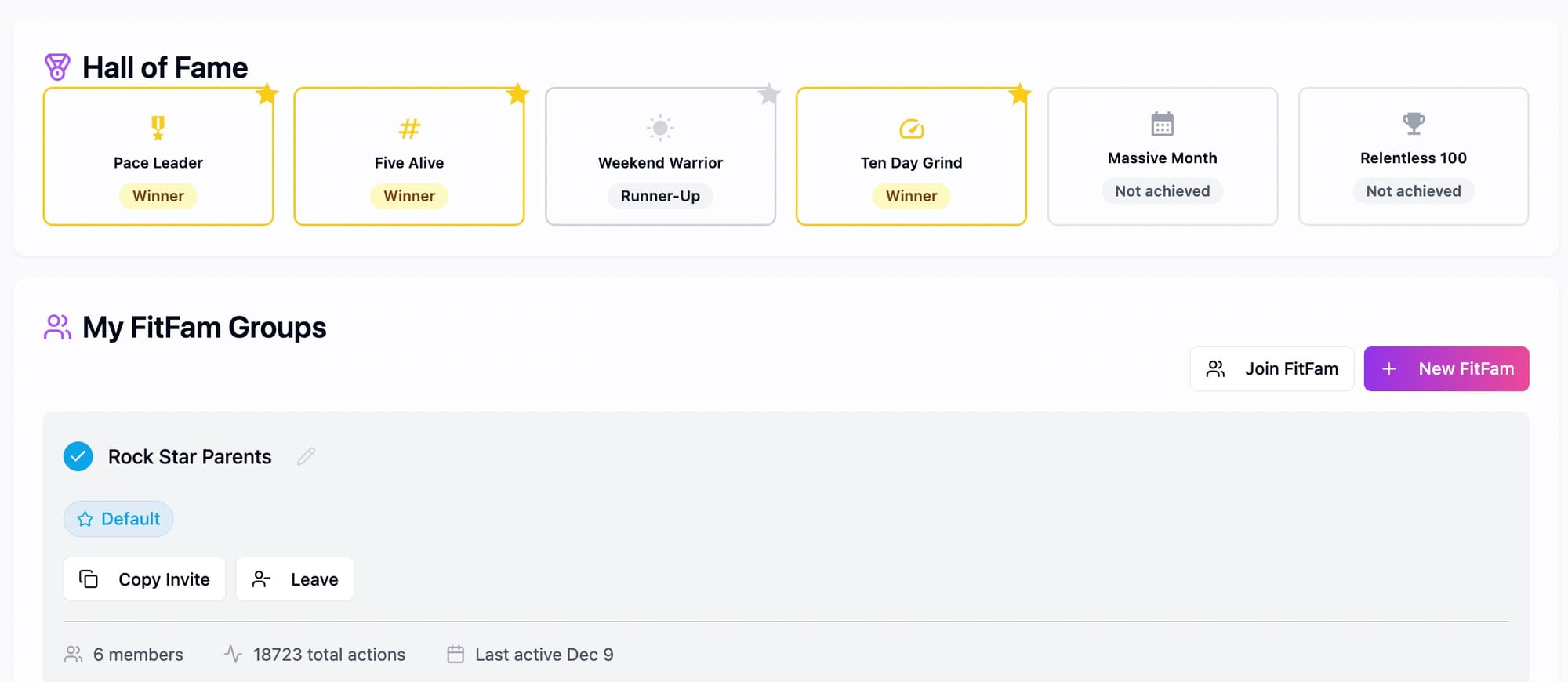
Task: Click the trophy icon in Relentless 100 card
Action: (x=1413, y=123)
